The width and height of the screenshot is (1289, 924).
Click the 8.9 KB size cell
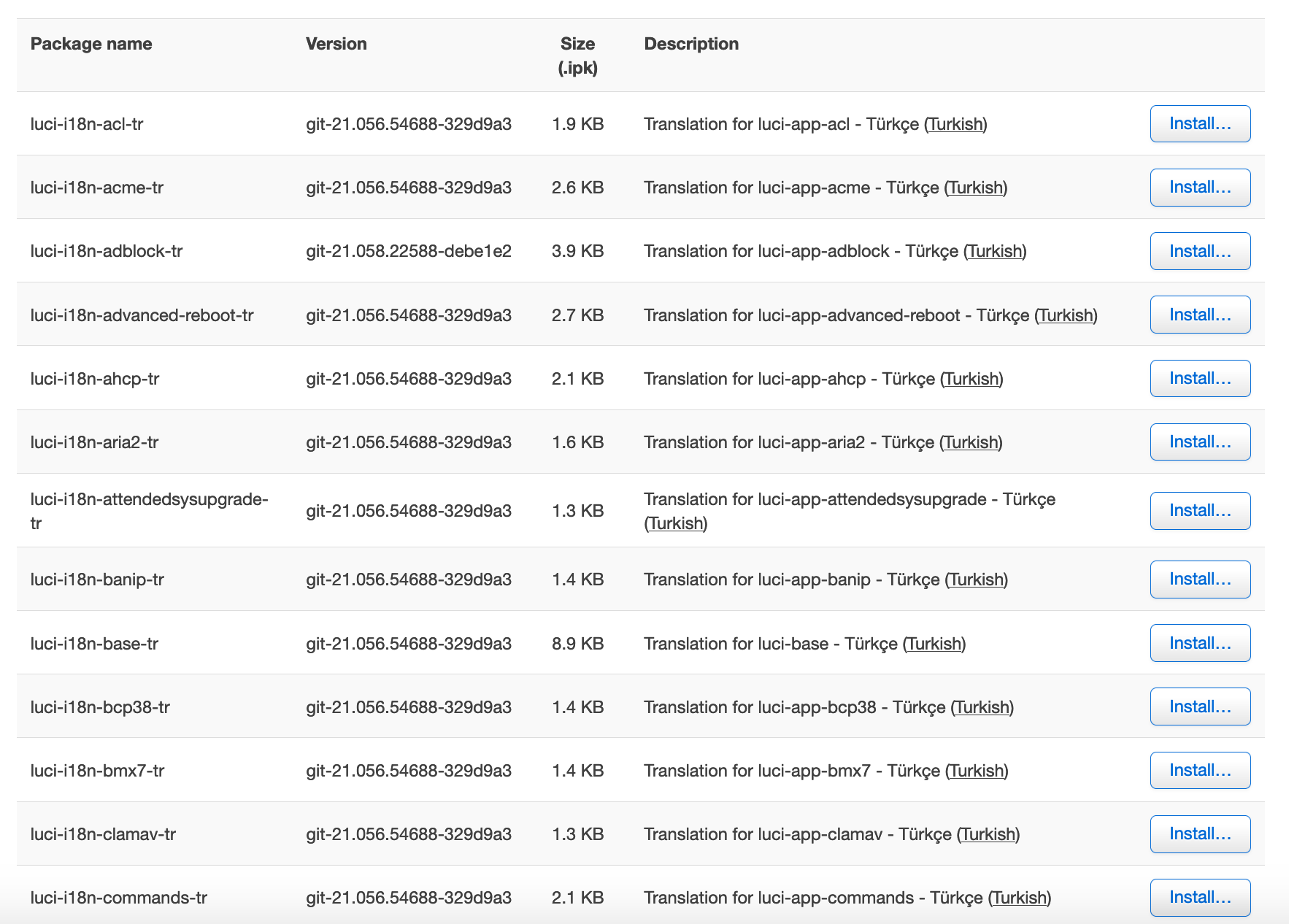pos(577,644)
